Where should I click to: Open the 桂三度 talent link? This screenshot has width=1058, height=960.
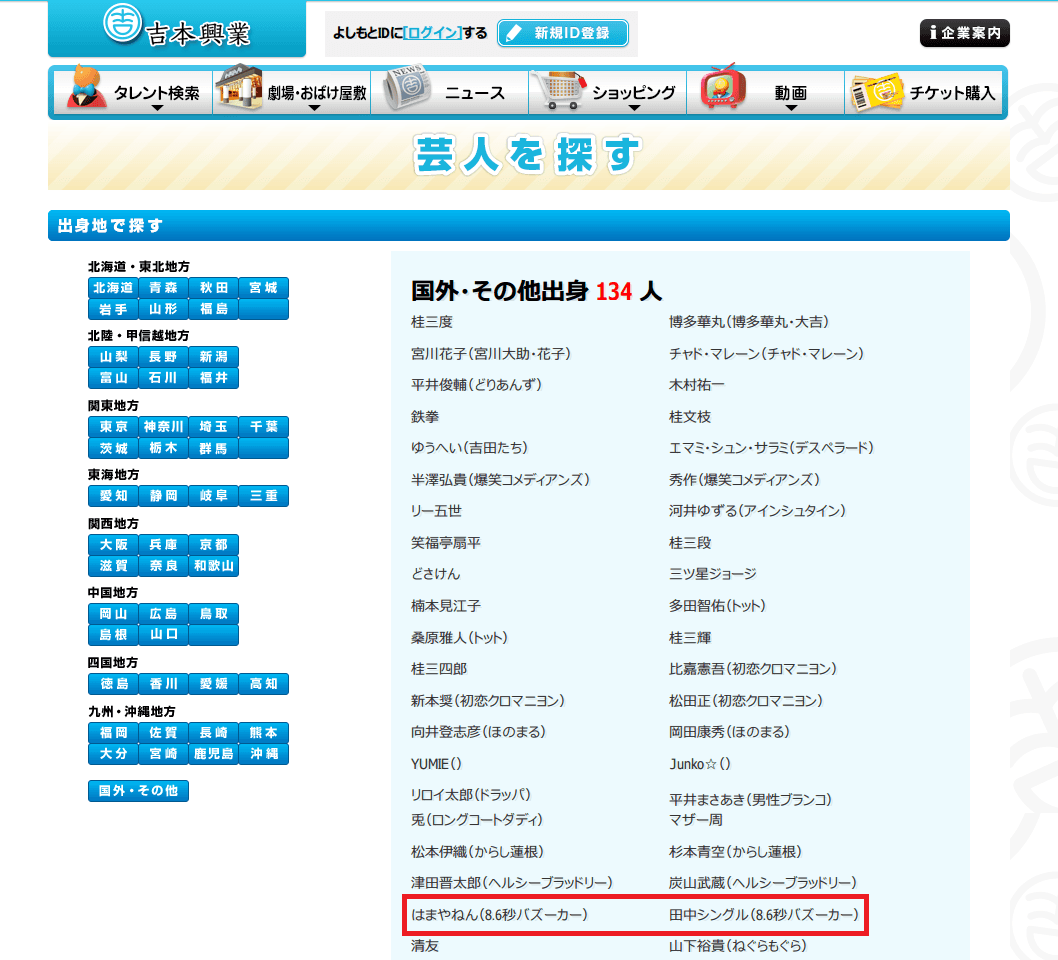click(x=432, y=322)
